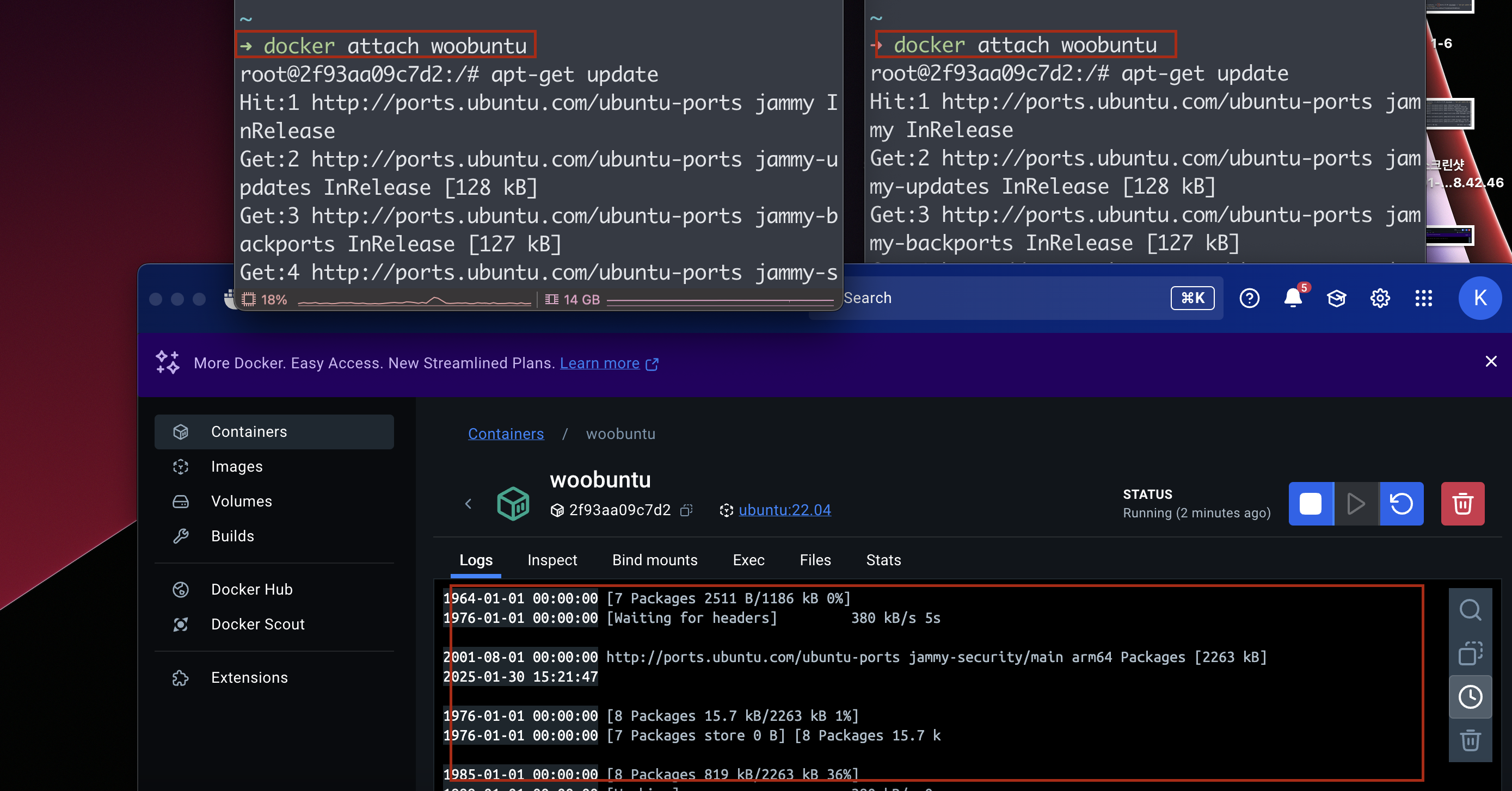Click the log line '[Waiting for headers]'
The image size is (1512, 791).
(x=691, y=619)
